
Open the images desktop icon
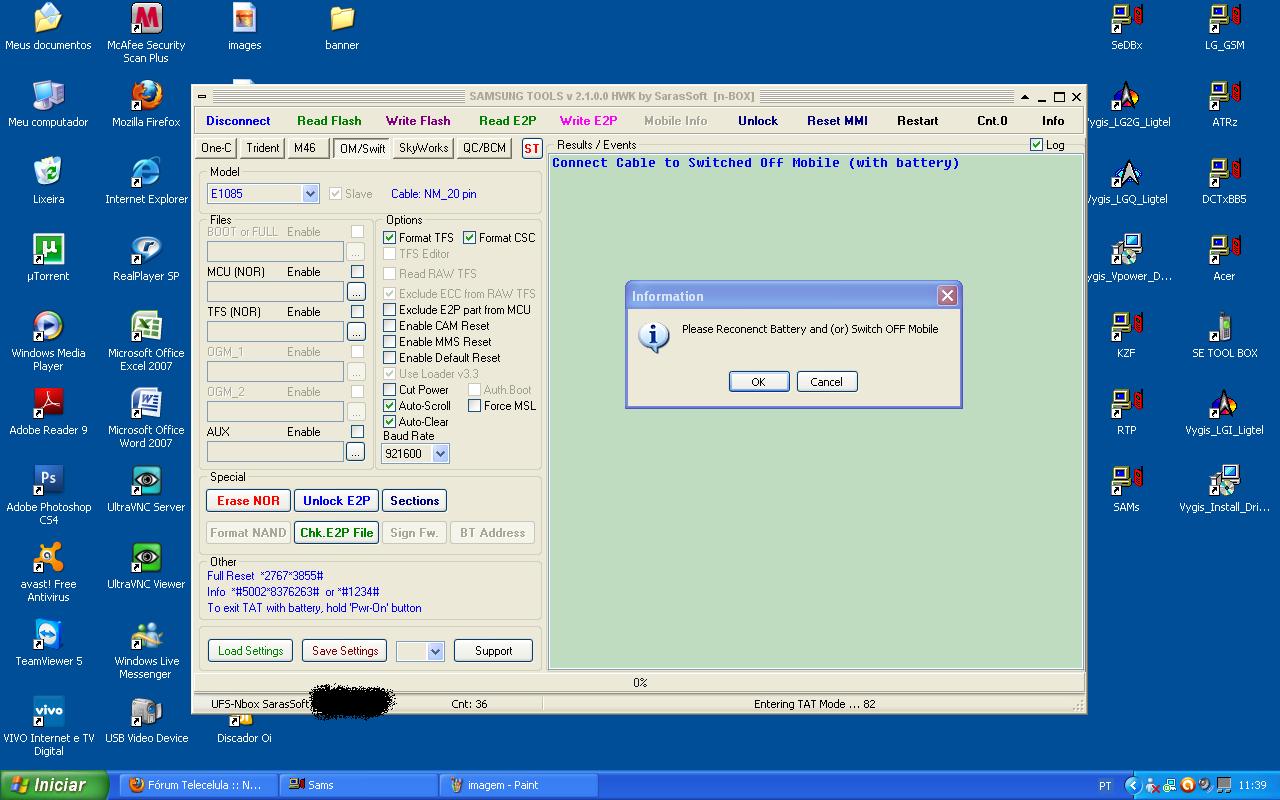pyautogui.click(x=244, y=26)
